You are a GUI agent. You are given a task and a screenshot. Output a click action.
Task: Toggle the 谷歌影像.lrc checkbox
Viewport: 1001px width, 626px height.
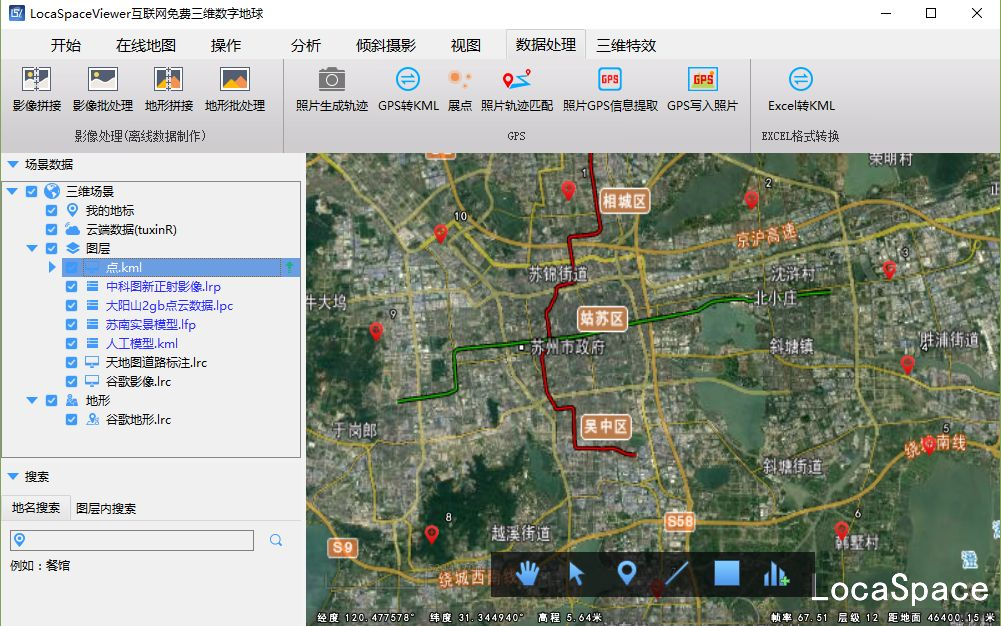pos(72,382)
